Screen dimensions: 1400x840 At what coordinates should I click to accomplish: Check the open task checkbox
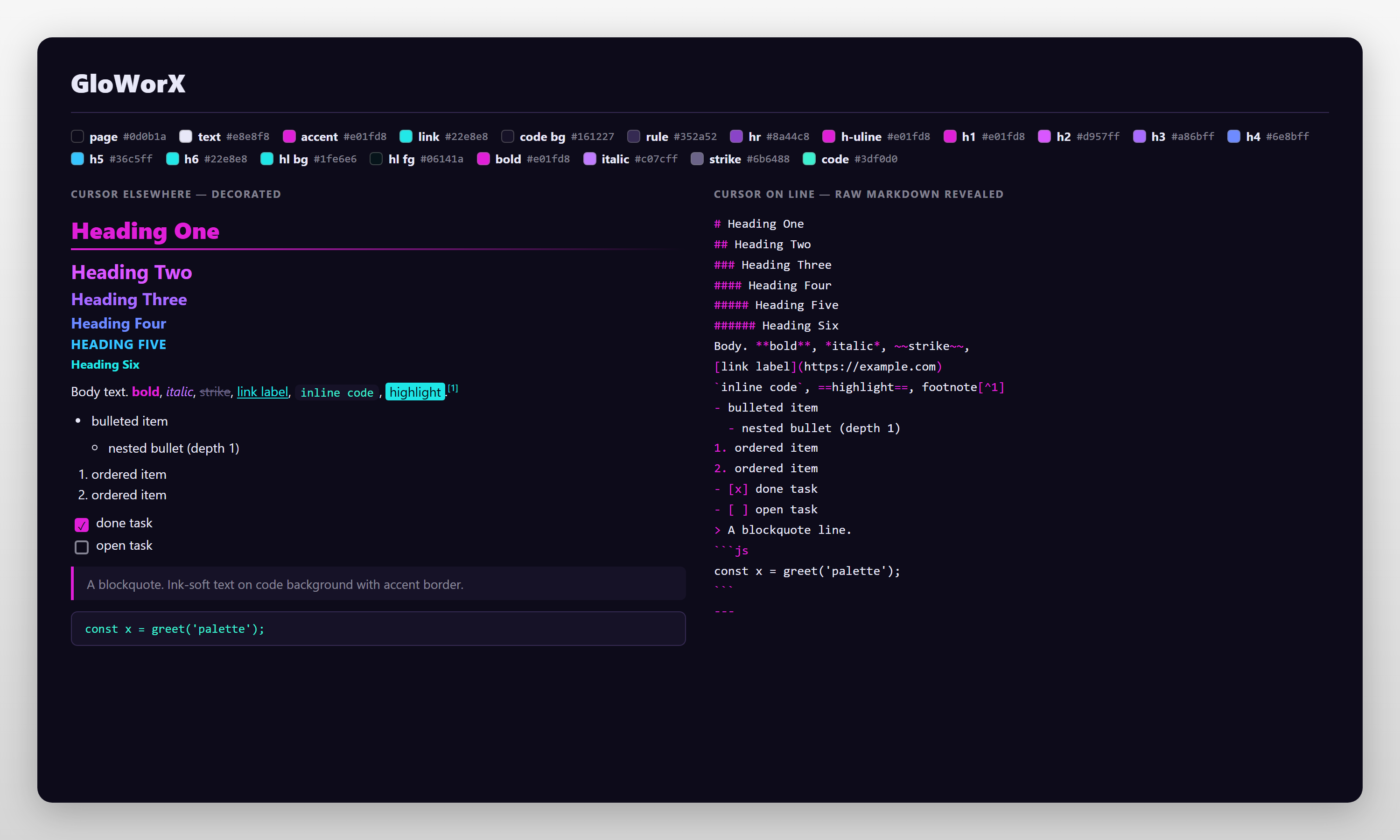tap(82, 547)
